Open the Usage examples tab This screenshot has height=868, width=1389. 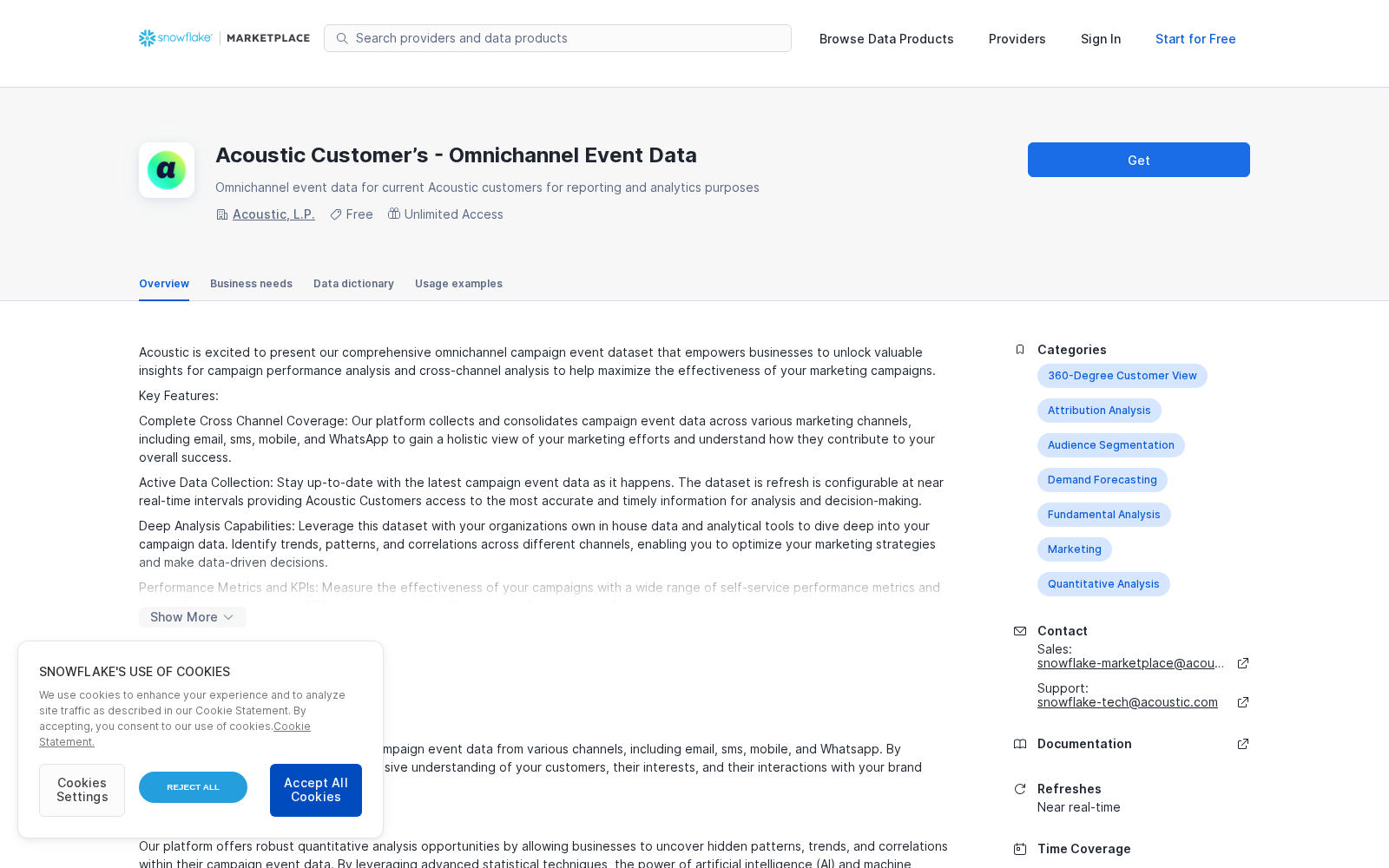(x=458, y=284)
